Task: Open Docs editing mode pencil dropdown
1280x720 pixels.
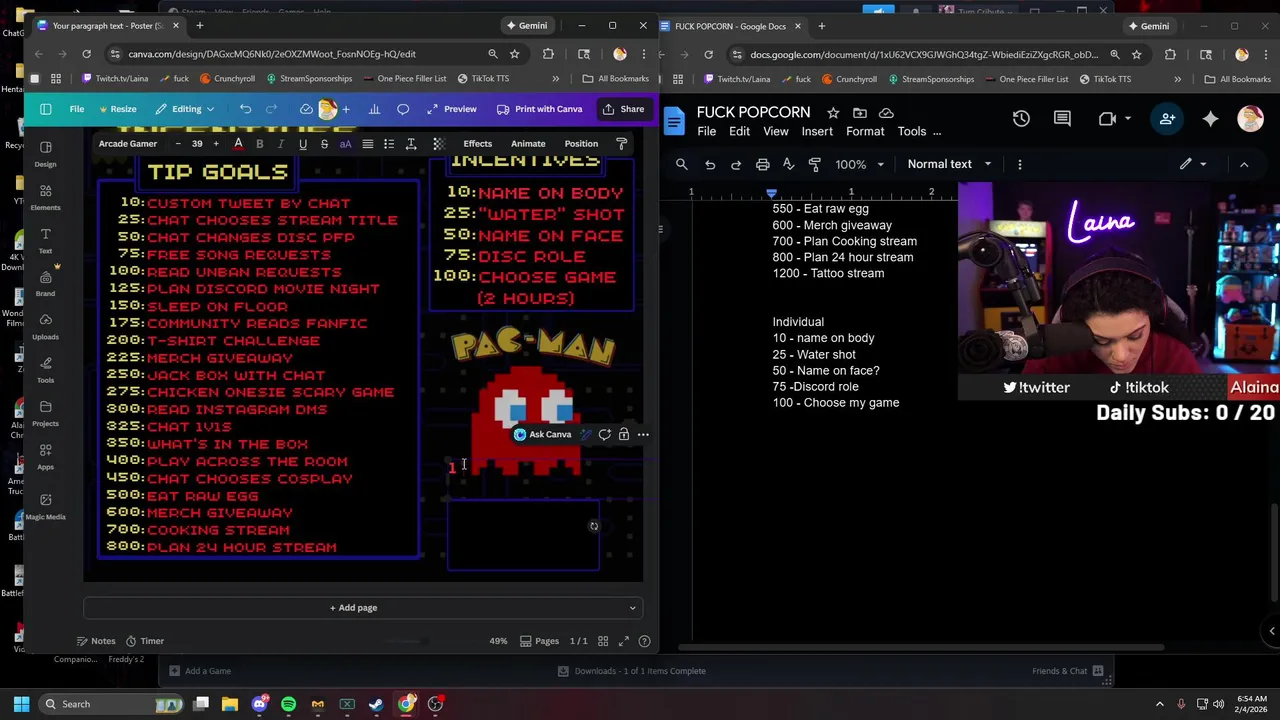Action: (1194, 164)
